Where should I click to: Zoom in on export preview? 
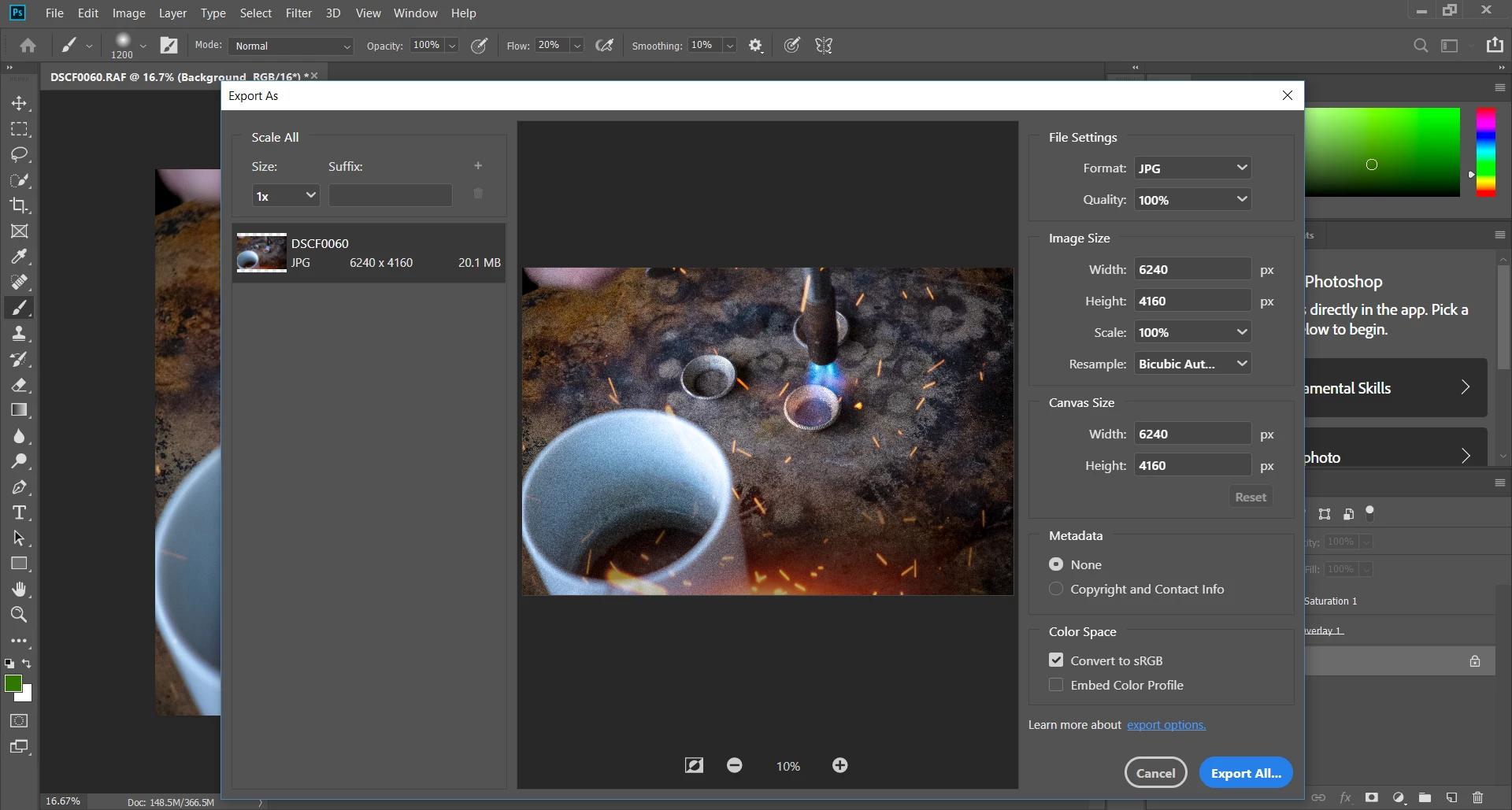[x=839, y=765]
